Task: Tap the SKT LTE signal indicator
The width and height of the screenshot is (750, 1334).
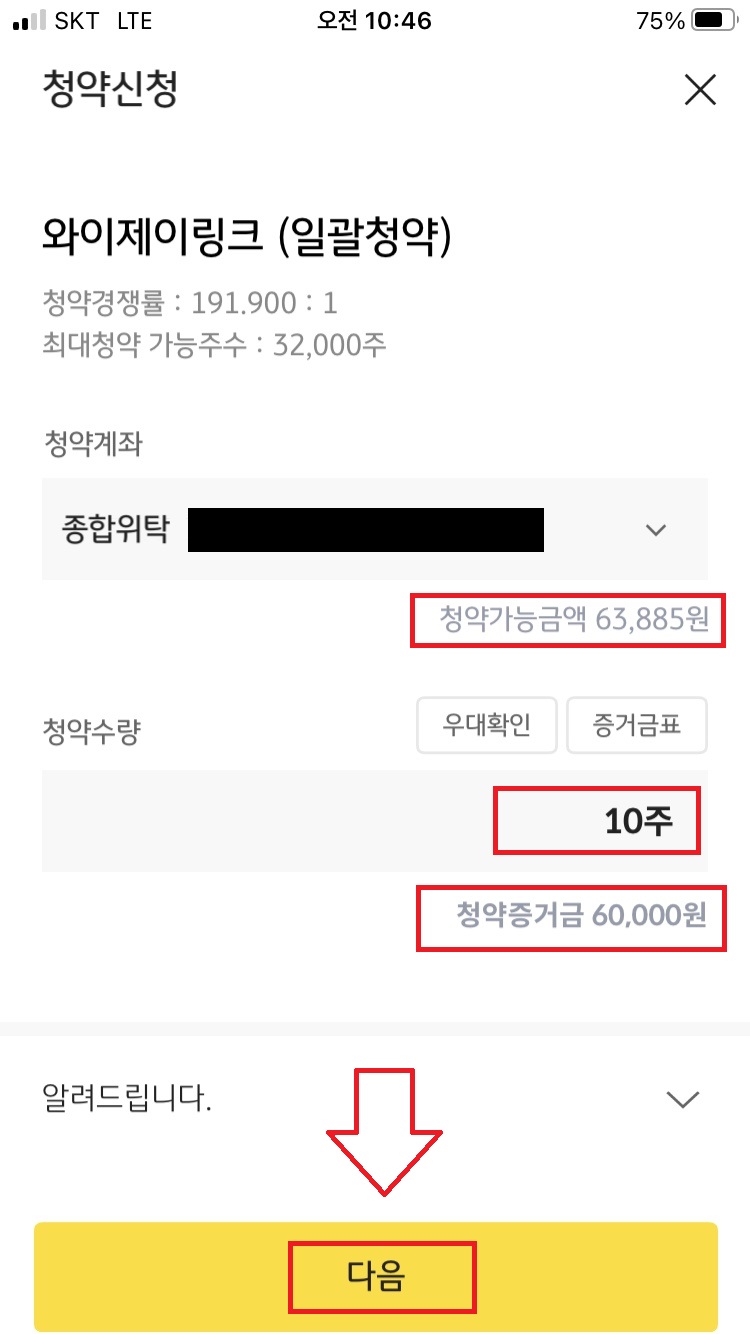Action: point(80,21)
